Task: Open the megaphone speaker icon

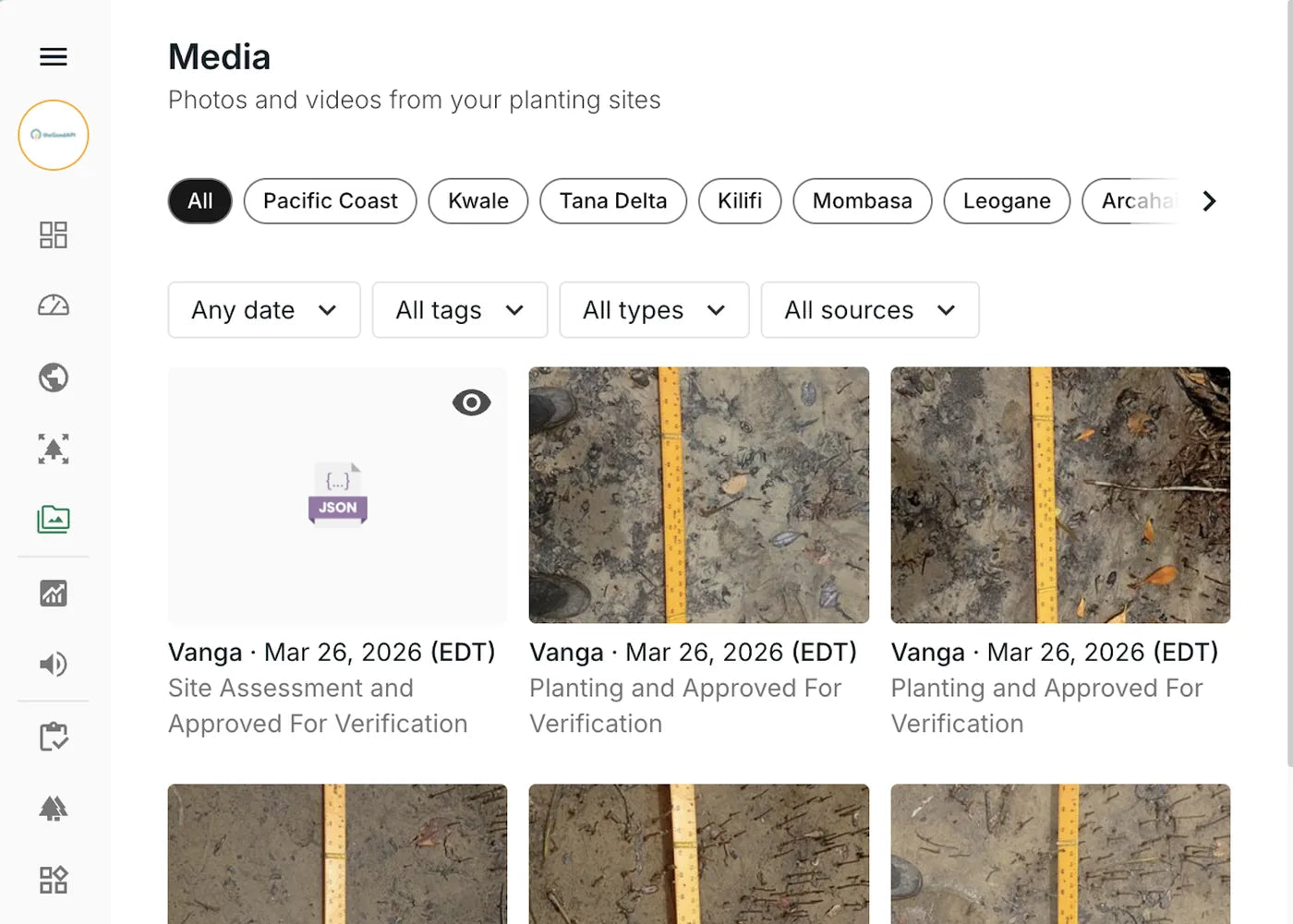Action: [x=54, y=664]
